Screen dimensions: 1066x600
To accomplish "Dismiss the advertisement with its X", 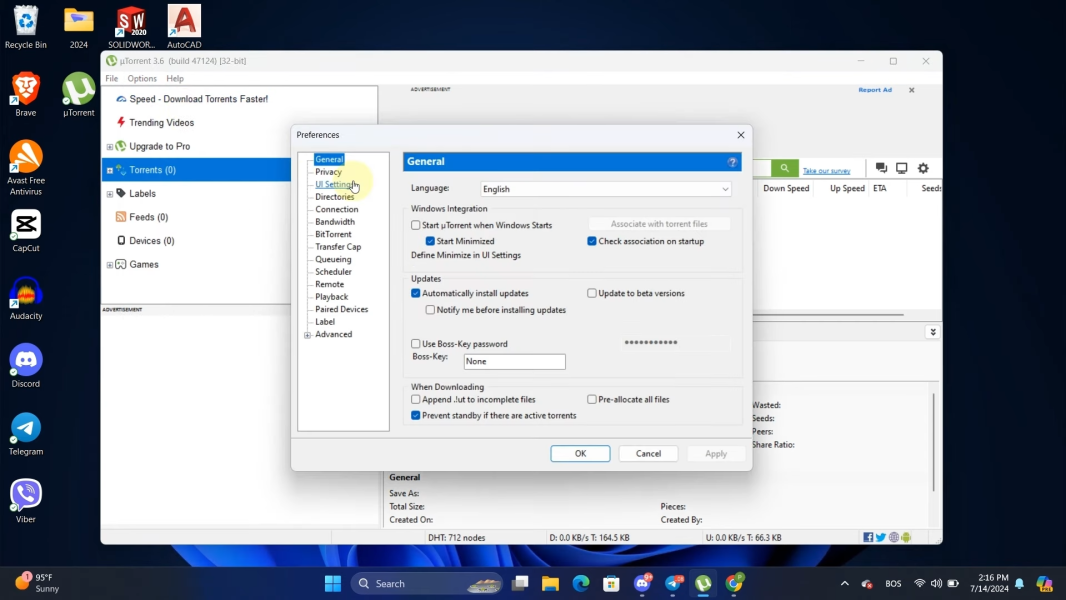I will click(x=912, y=90).
